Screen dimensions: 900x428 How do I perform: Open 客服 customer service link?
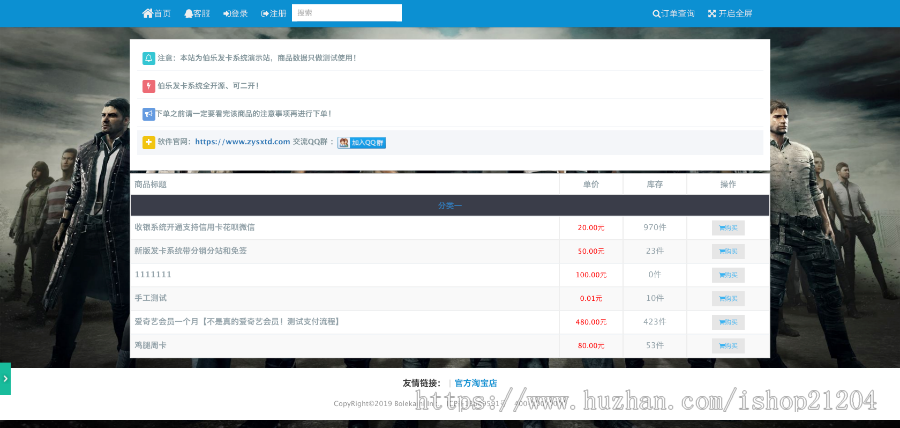point(197,13)
